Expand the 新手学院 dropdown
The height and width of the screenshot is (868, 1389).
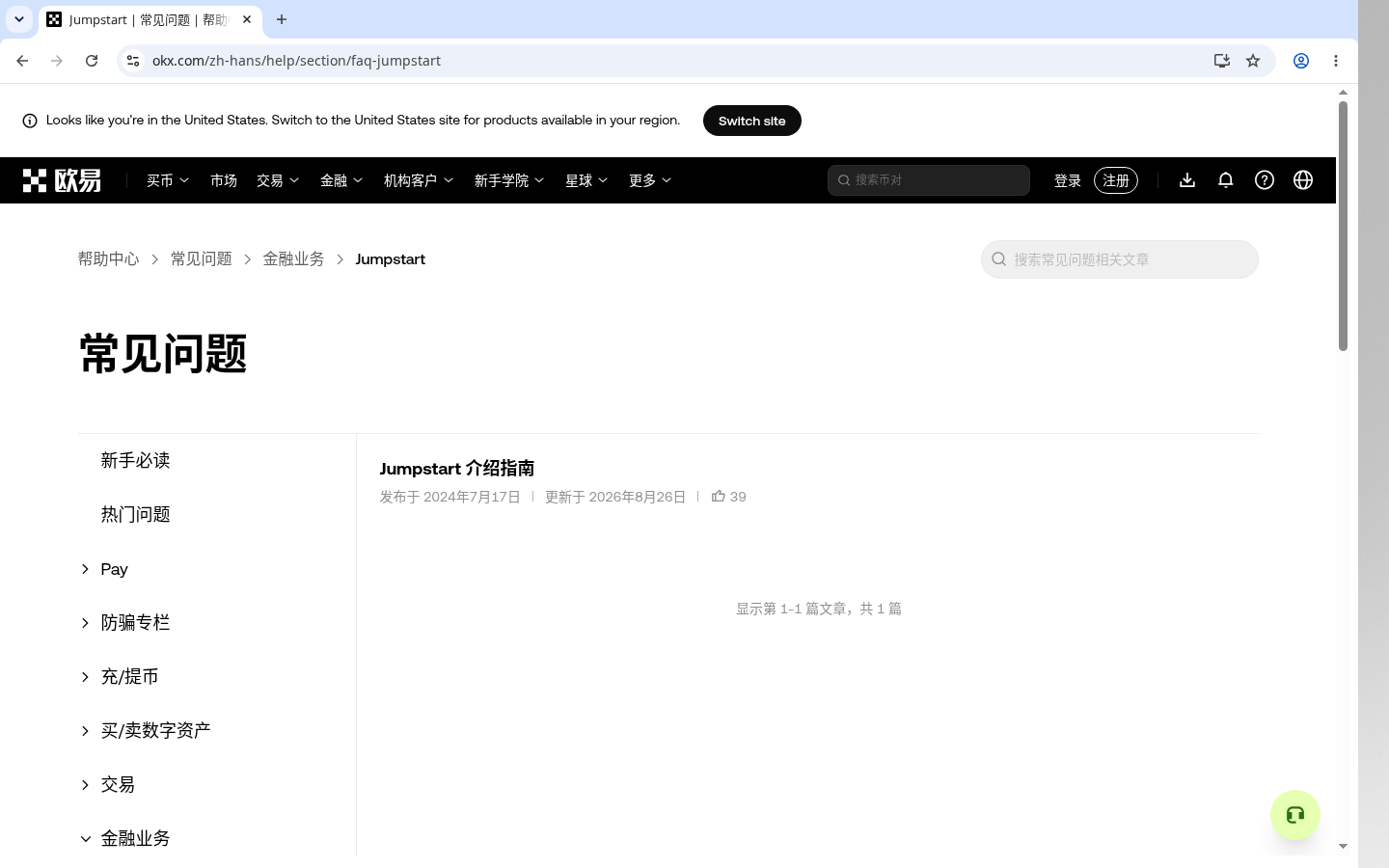coord(509,180)
